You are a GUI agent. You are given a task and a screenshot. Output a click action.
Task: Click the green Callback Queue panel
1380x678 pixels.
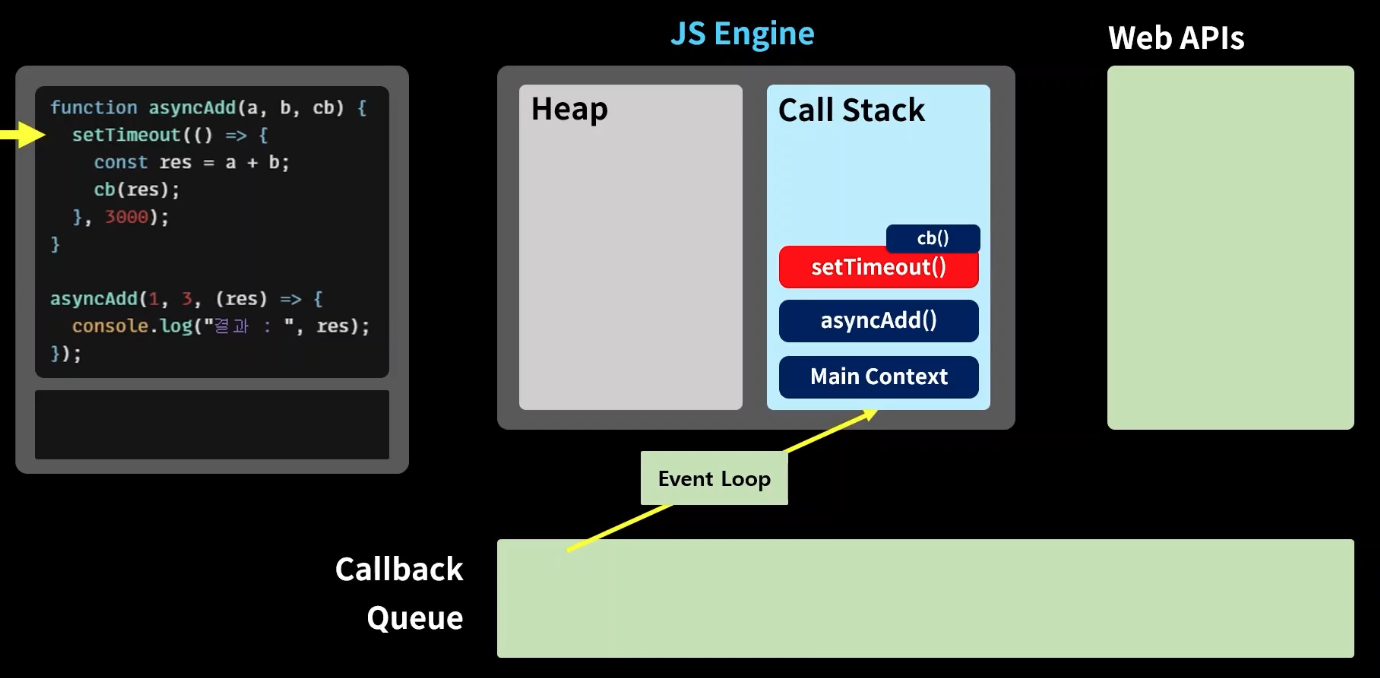(x=925, y=598)
